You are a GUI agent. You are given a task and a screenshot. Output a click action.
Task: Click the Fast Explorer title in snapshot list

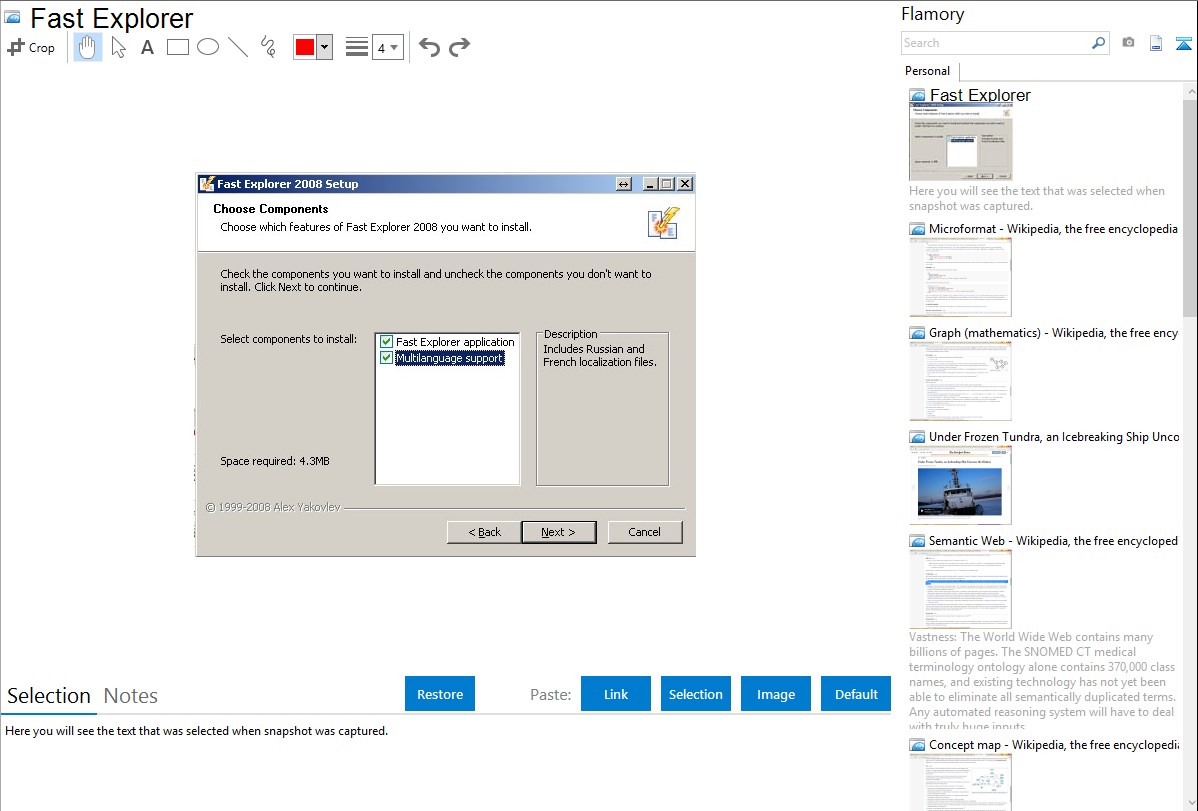[x=980, y=96]
